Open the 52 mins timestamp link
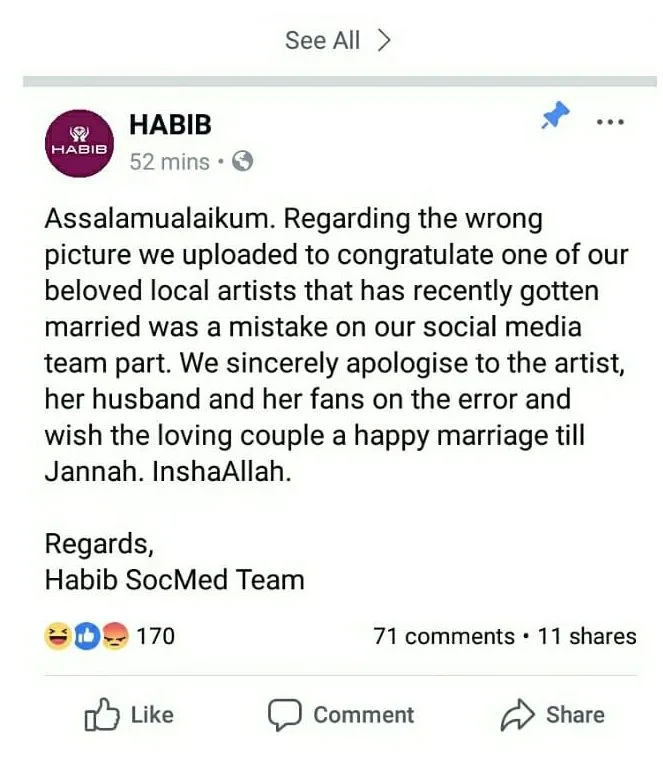Image resolution: width=663 pixels, height=758 pixels. 169,161
